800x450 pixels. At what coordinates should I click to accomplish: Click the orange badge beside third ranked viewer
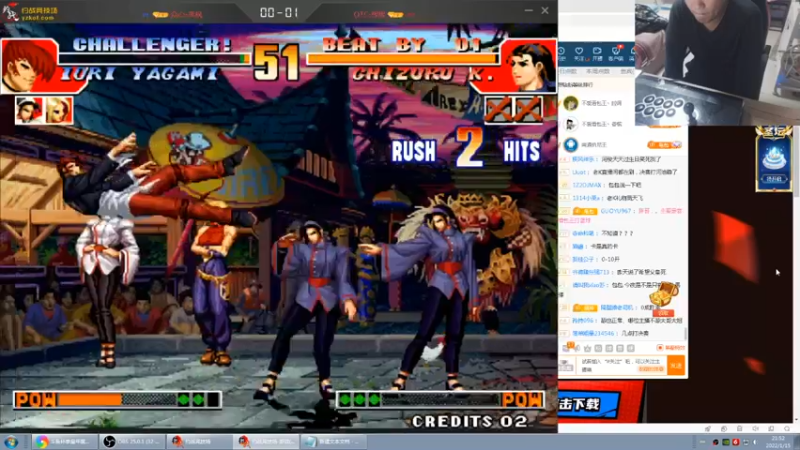tap(664, 145)
